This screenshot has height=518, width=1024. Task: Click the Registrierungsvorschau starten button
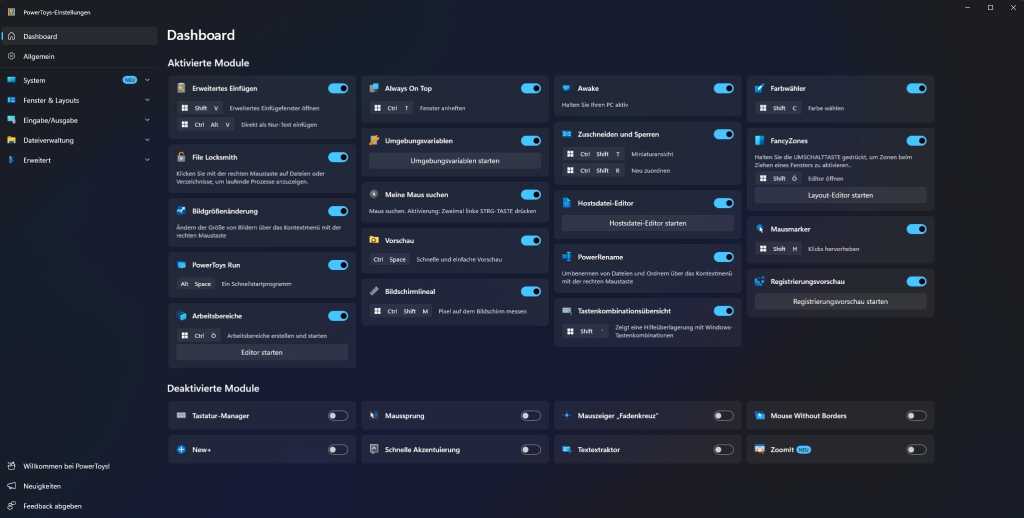pos(840,302)
